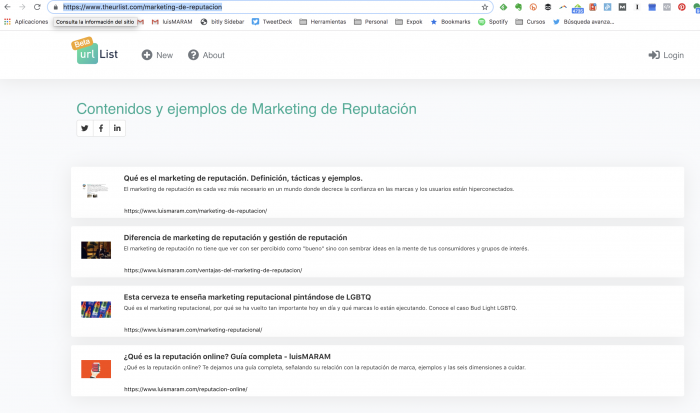This screenshot has height=413, width=700.
Task: Click the browser forward arrow
Action: 22,7
